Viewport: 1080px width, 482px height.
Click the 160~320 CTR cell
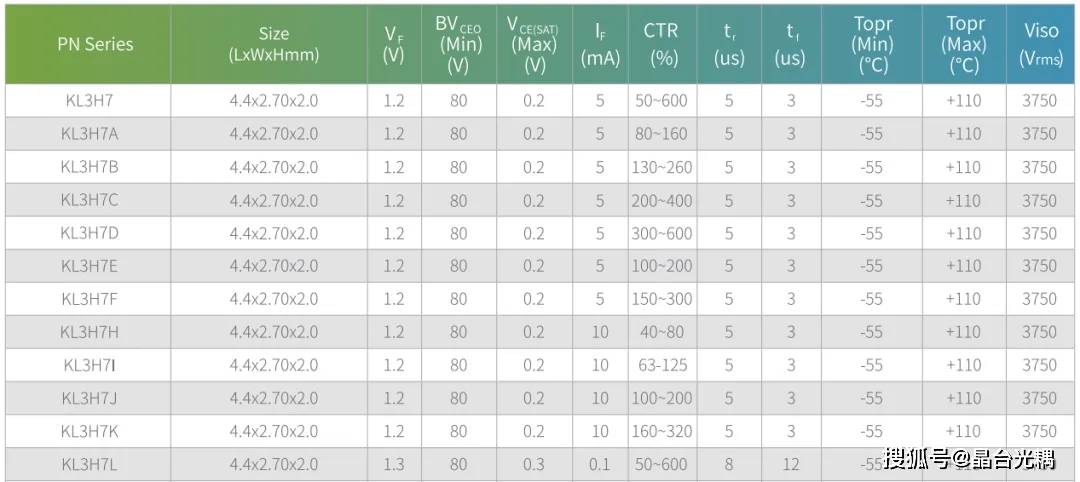click(x=662, y=431)
